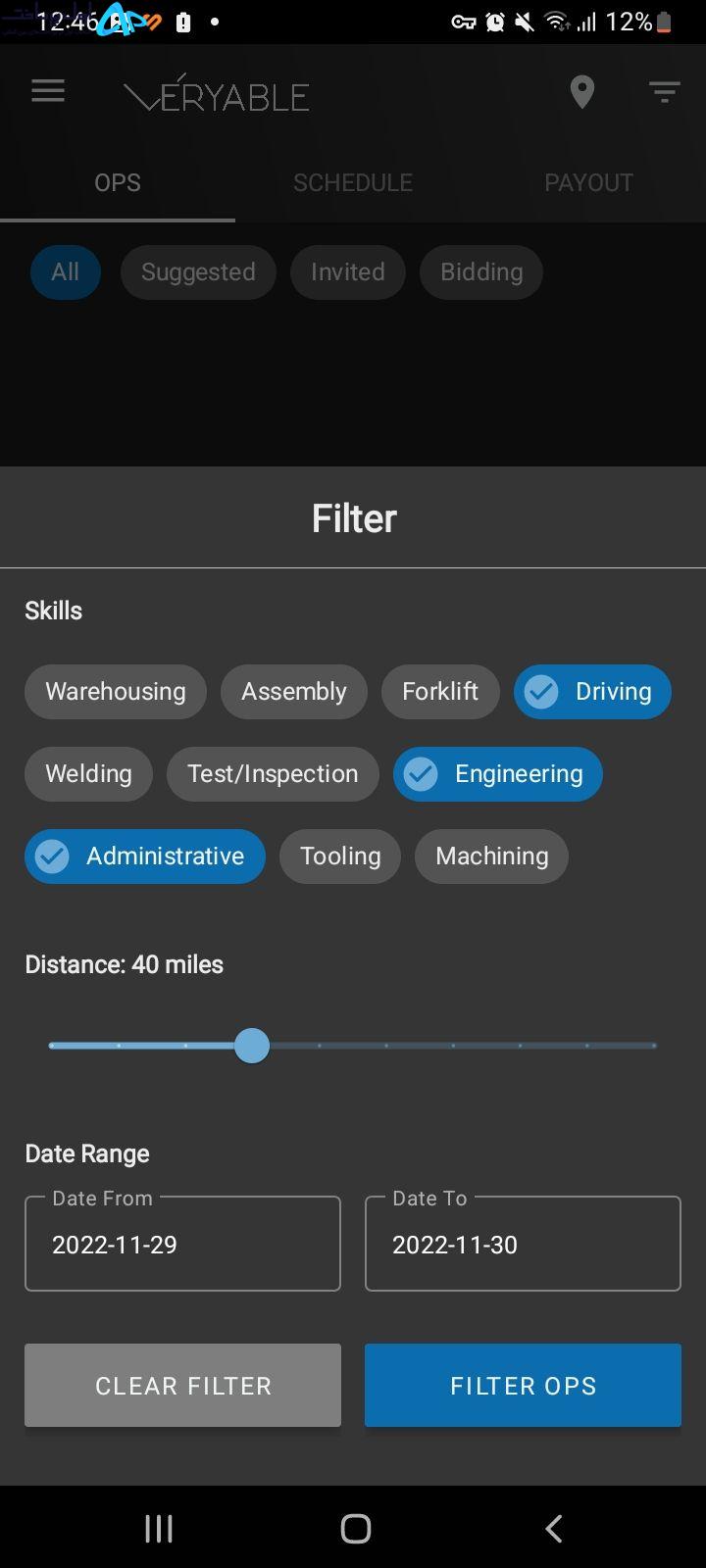Open recent apps navigation icon
The height and width of the screenshot is (1568, 706).
coord(159,1528)
